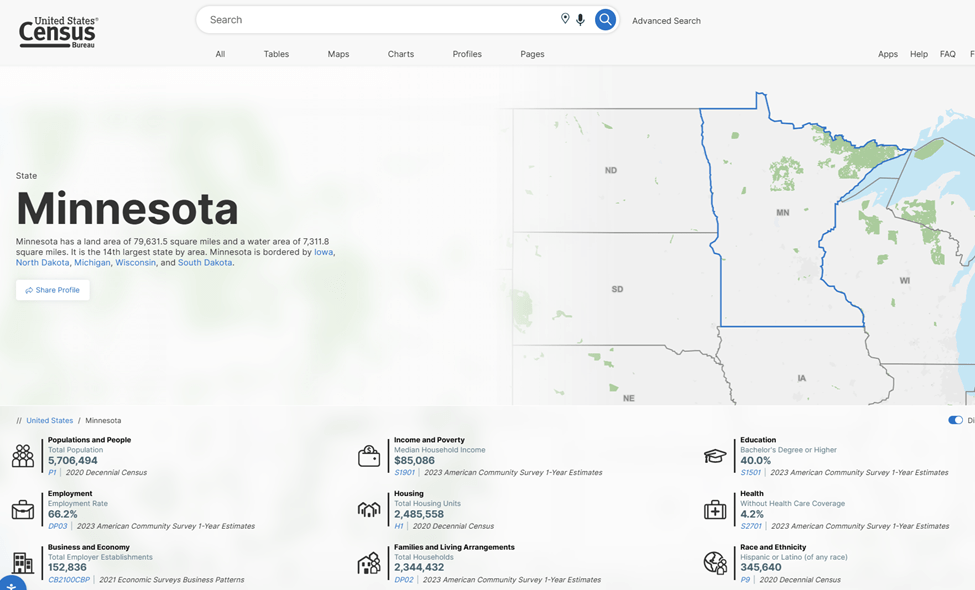This screenshot has width=975, height=590.
Task: Click the Employment briefcase icon
Action: [x=23, y=510]
